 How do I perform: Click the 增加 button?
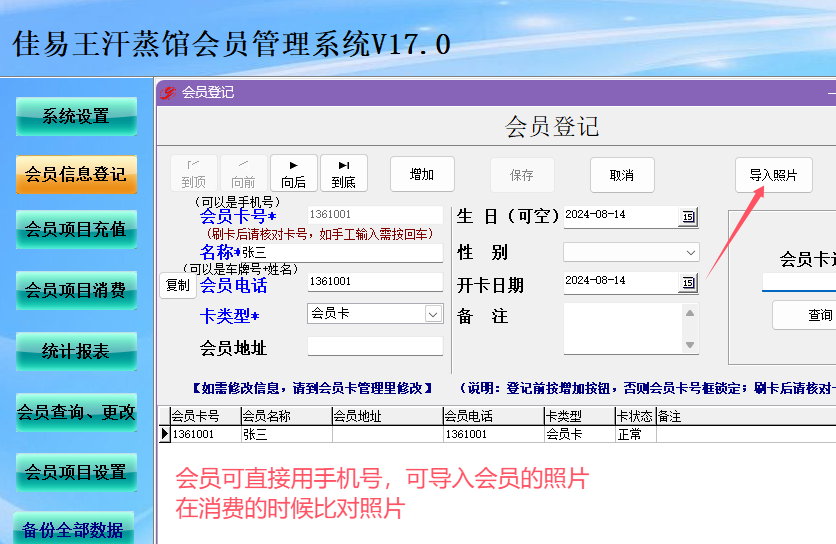pos(422,174)
